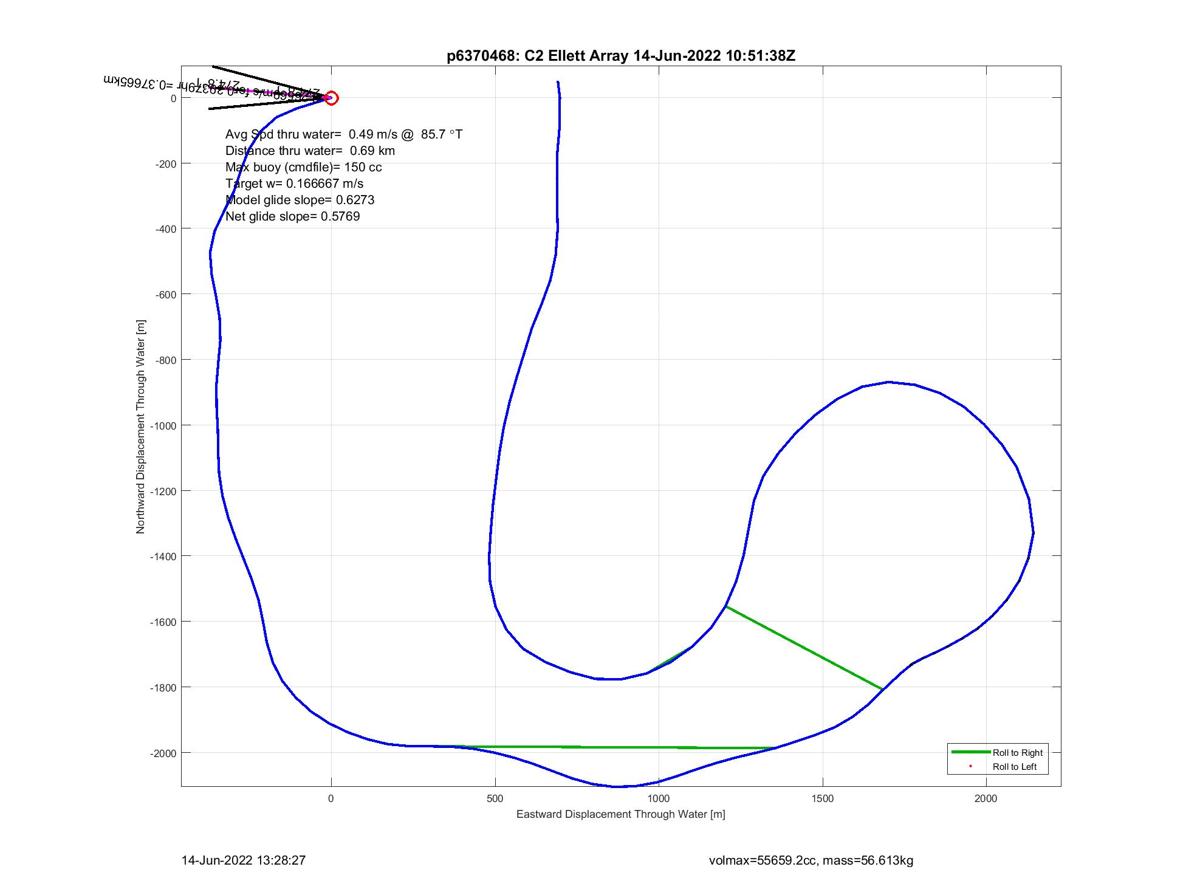The width and height of the screenshot is (1200, 885).
Task: Click the long diagonal green roll-to-right segment
Action: (804, 648)
